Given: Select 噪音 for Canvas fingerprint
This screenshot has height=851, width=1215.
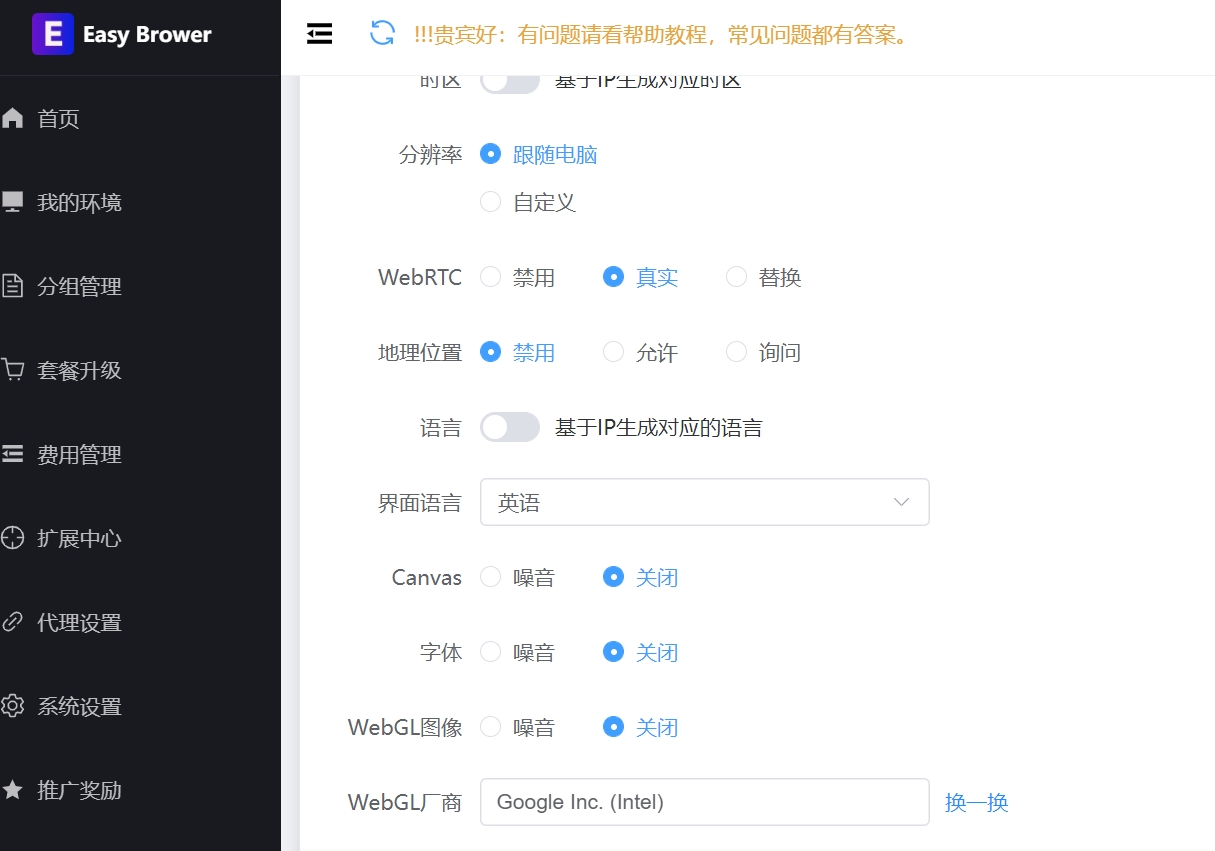Looking at the screenshot, I should pos(491,577).
